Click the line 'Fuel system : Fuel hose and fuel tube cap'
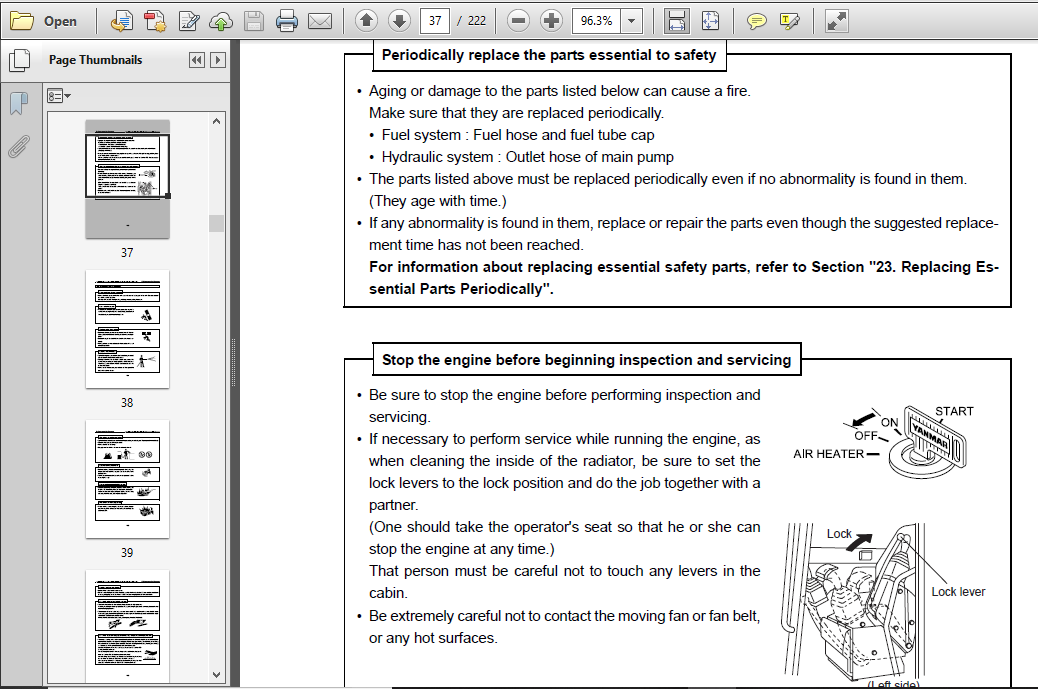Image resolution: width=1038 pixels, height=689 pixels. pos(518,135)
